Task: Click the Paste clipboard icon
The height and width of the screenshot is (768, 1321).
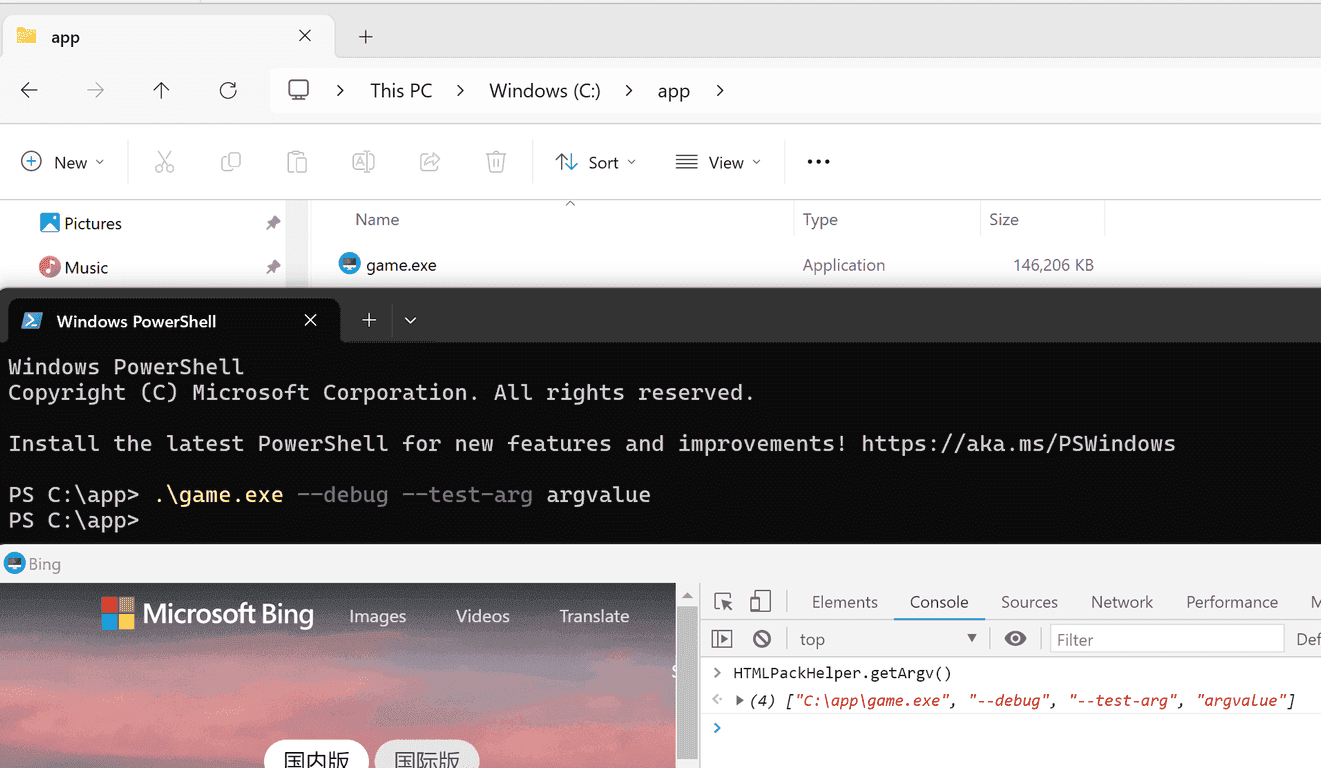Action: (297, 162)
